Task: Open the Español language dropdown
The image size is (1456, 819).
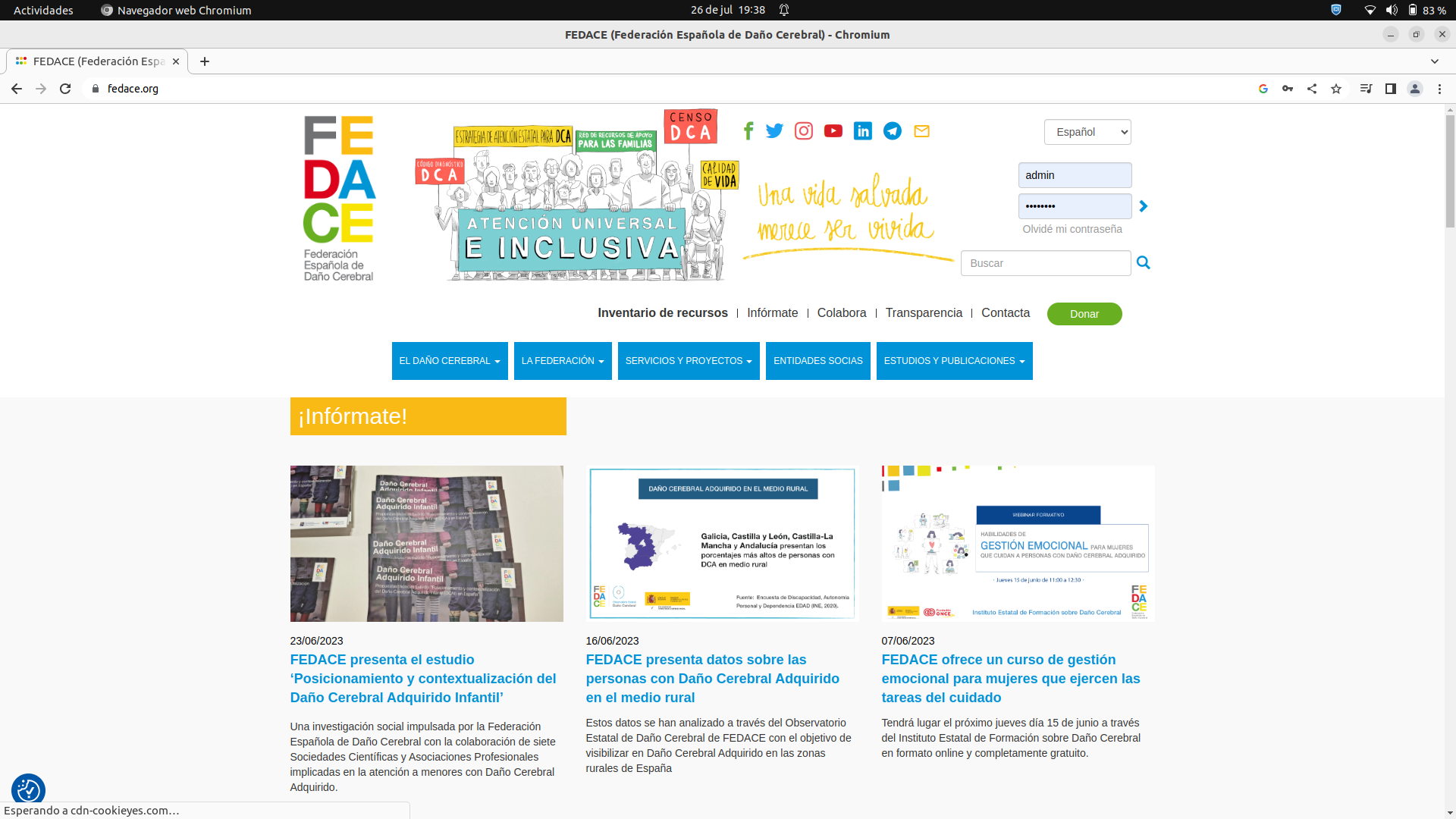Action: click(x=1087, y=132)
